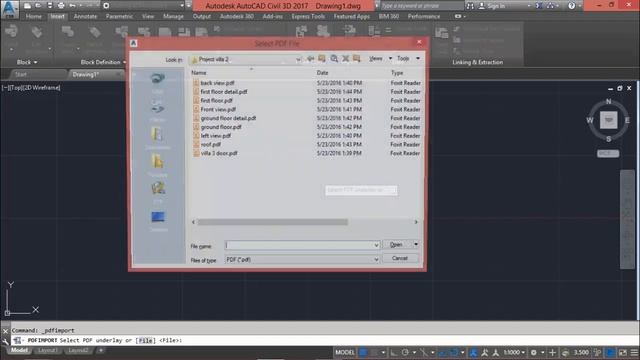This screenshot has width=640, height=360.
Task: Click the Desktop icon in Places sidebar
Action: click(x=158, y=216)
